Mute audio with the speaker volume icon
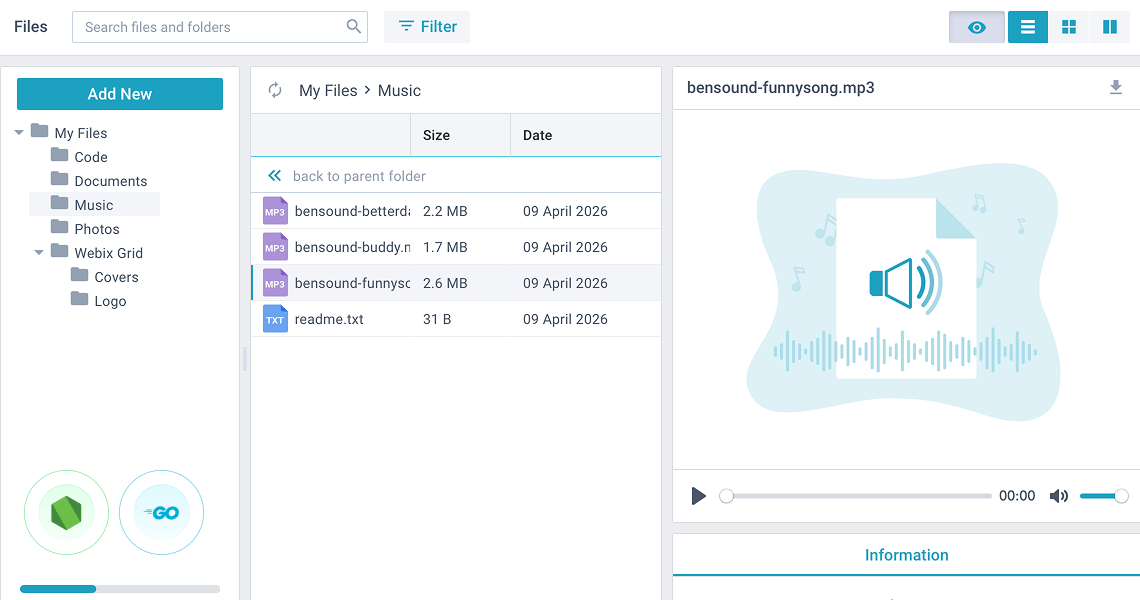Viewport: 1140px width, 600px height. [x=1058, y=496]
